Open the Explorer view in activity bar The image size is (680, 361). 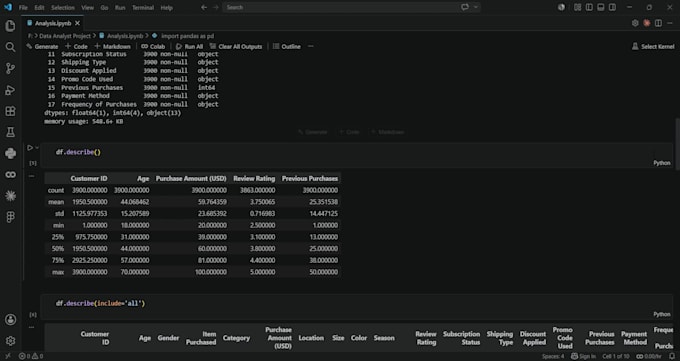click(x=10, y=26)
